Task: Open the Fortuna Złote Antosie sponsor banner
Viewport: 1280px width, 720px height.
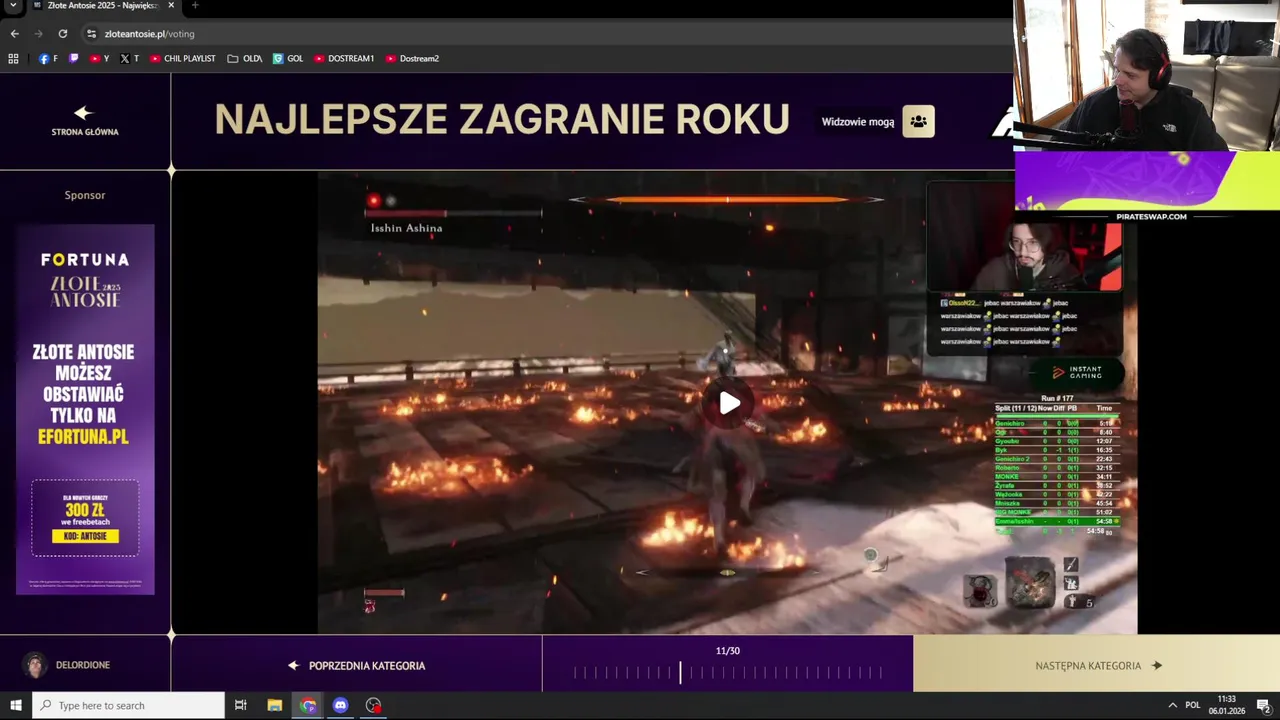Action: click(x=85, y=409)
